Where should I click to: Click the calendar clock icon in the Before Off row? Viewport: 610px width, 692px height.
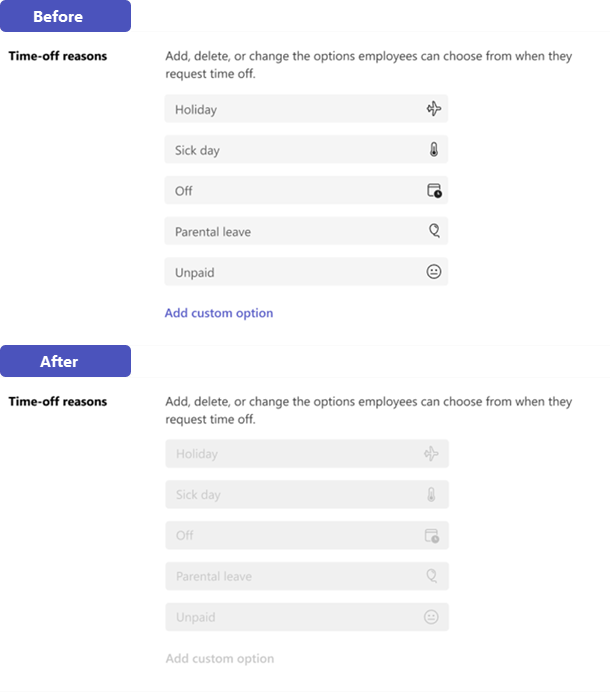434,191
